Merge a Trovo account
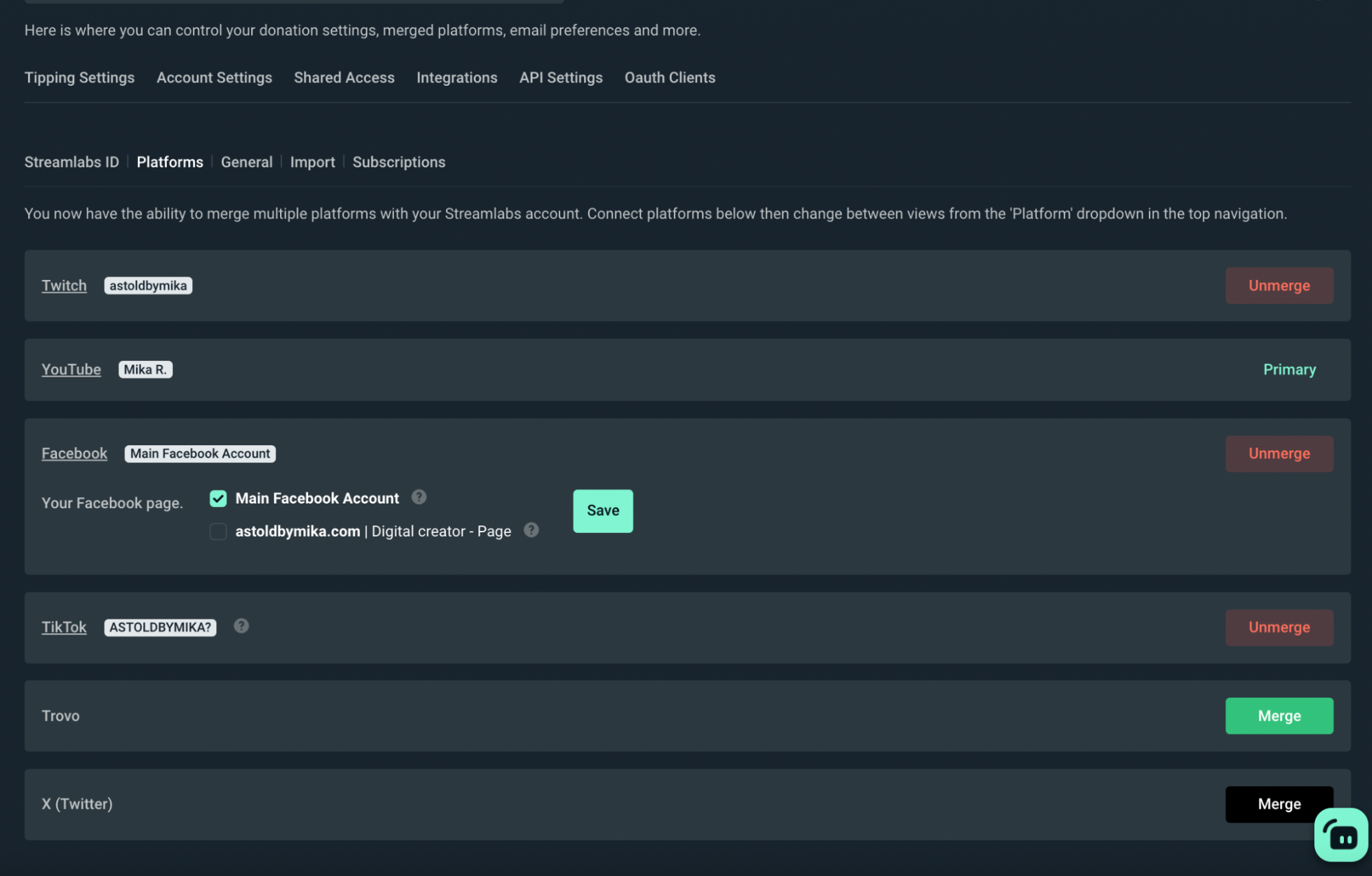Viewport: 1372px width, 876px height. pos(1279,715)
